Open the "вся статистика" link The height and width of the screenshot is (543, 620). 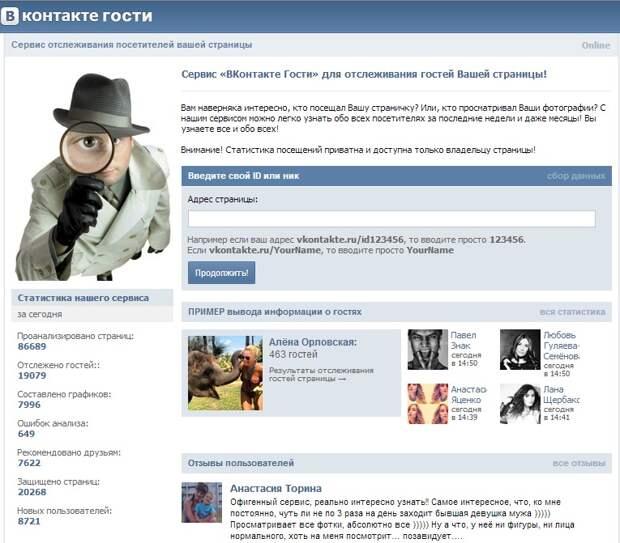[572, 312]
